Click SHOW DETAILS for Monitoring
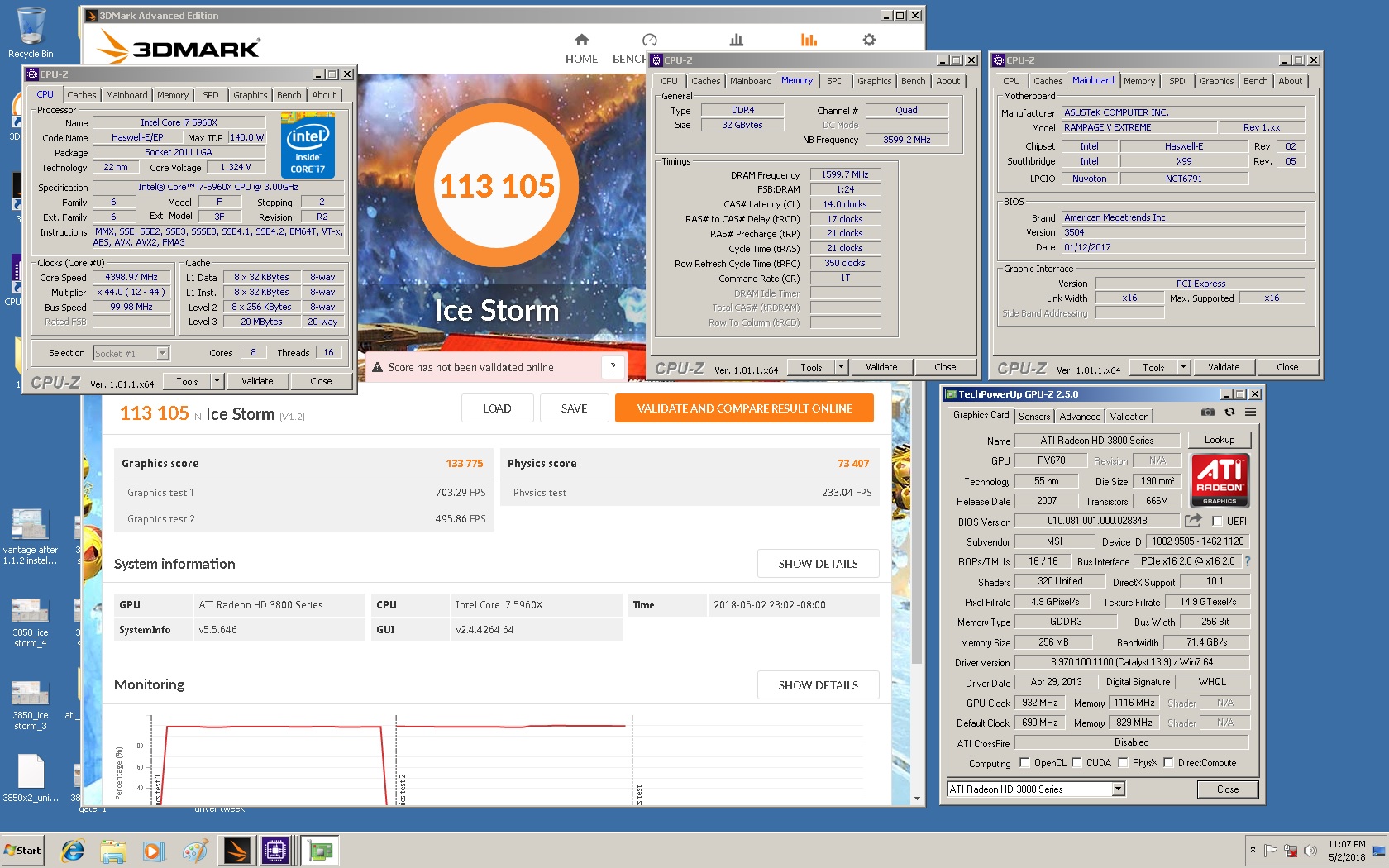Screen dimensions: 1389x868 click(818, 685)
